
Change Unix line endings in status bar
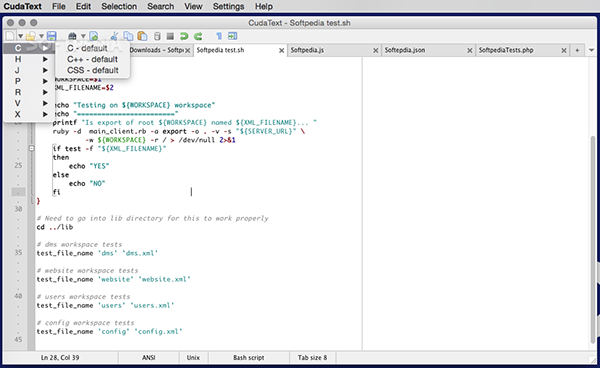tap(193, 358)
